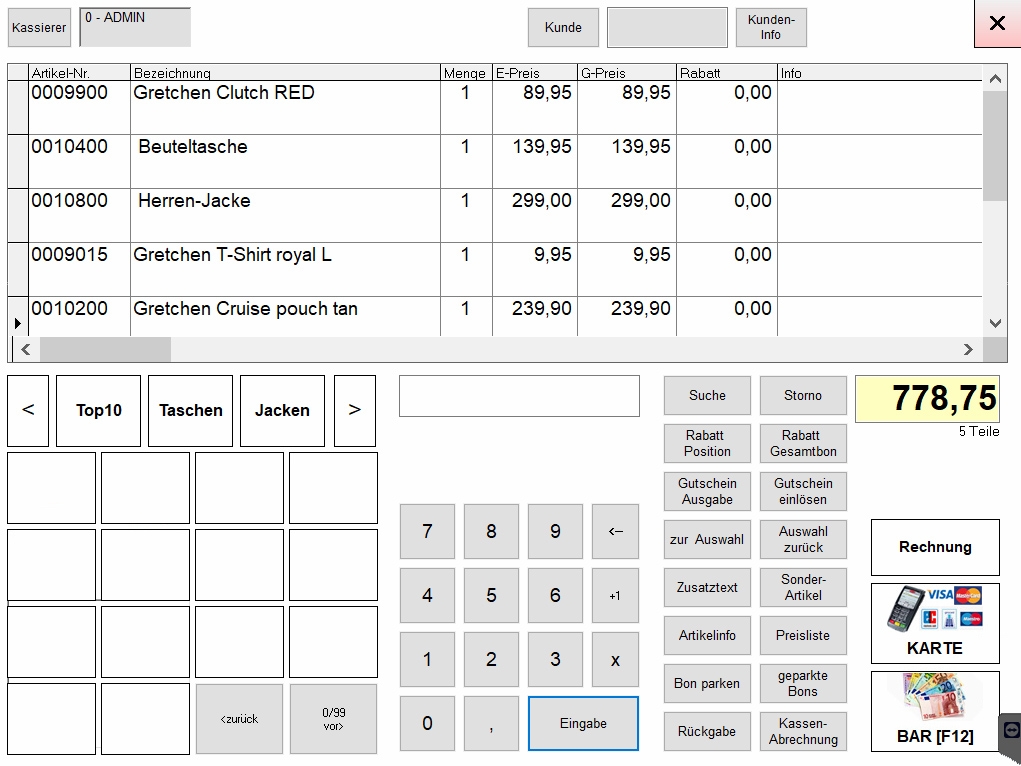The height and width of the screenshot is (766, 1021).
Task: Add a Zusatztext
Action: tap(707, 588)
